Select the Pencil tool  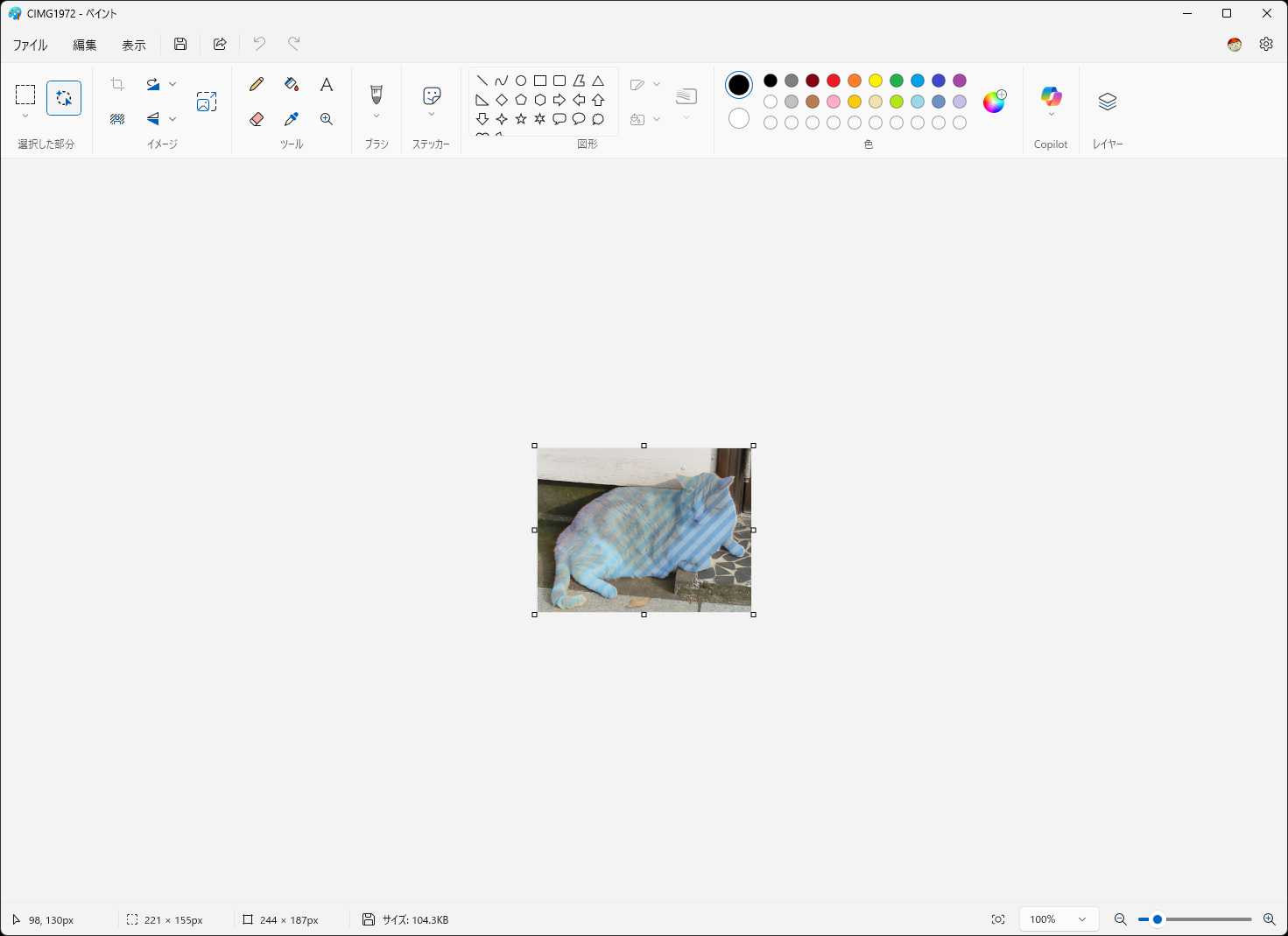click(x=256, y=84)
